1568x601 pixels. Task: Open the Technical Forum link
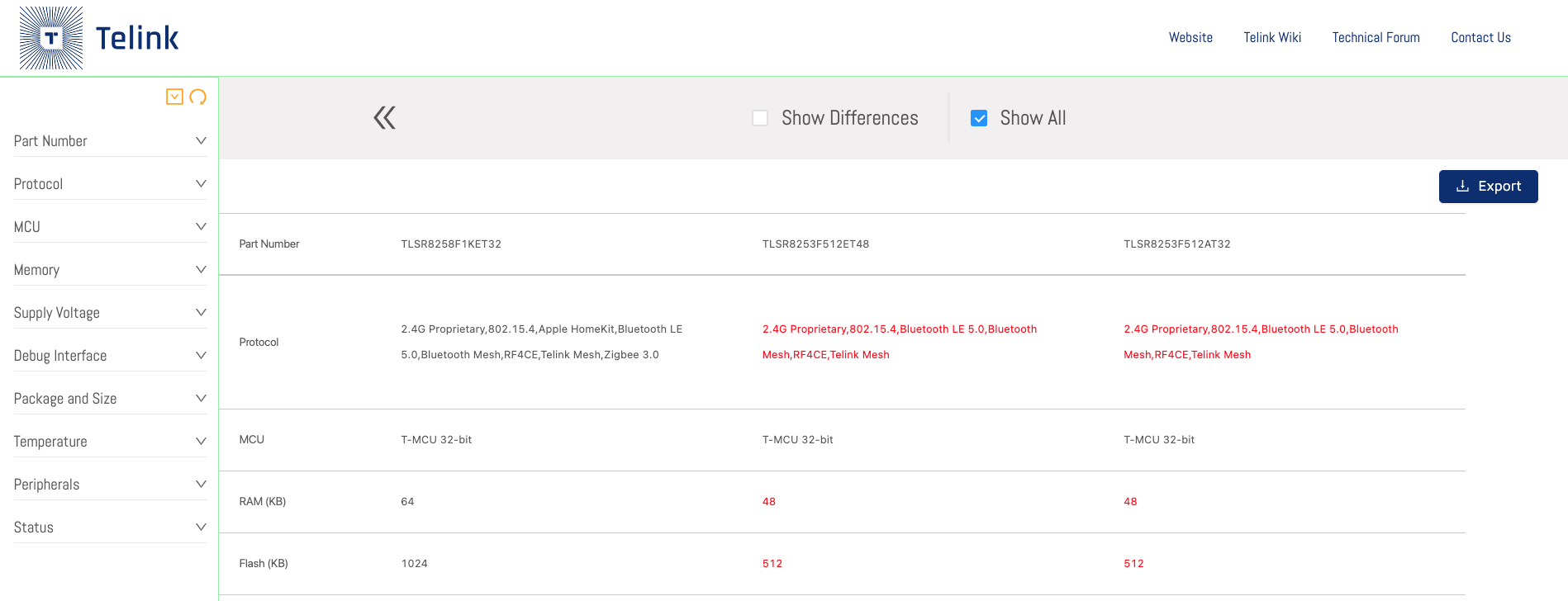pos(1376,37)
